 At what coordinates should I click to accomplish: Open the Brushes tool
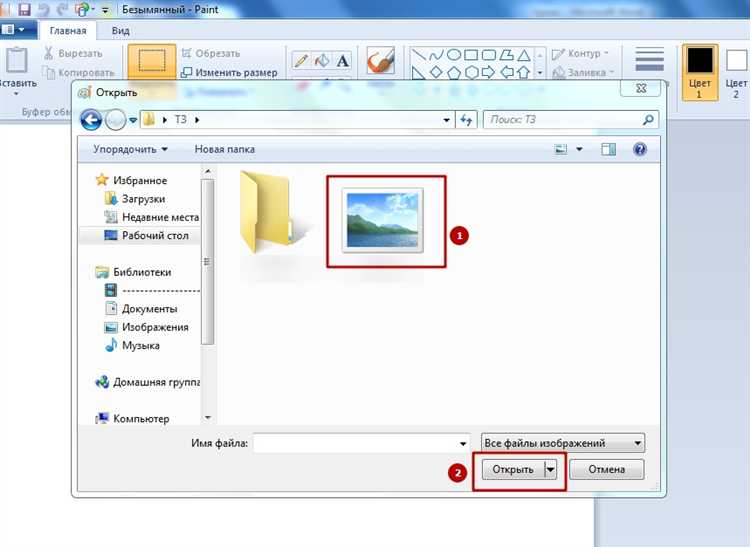(x=381, y=60)
